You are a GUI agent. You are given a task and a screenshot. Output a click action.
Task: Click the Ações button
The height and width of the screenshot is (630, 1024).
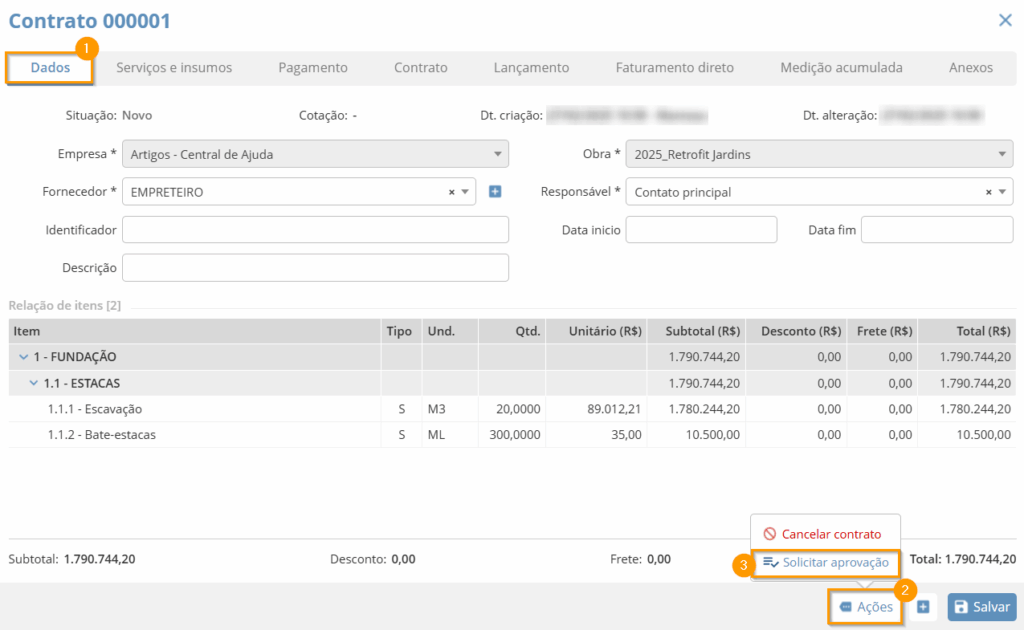click(866, 607)
